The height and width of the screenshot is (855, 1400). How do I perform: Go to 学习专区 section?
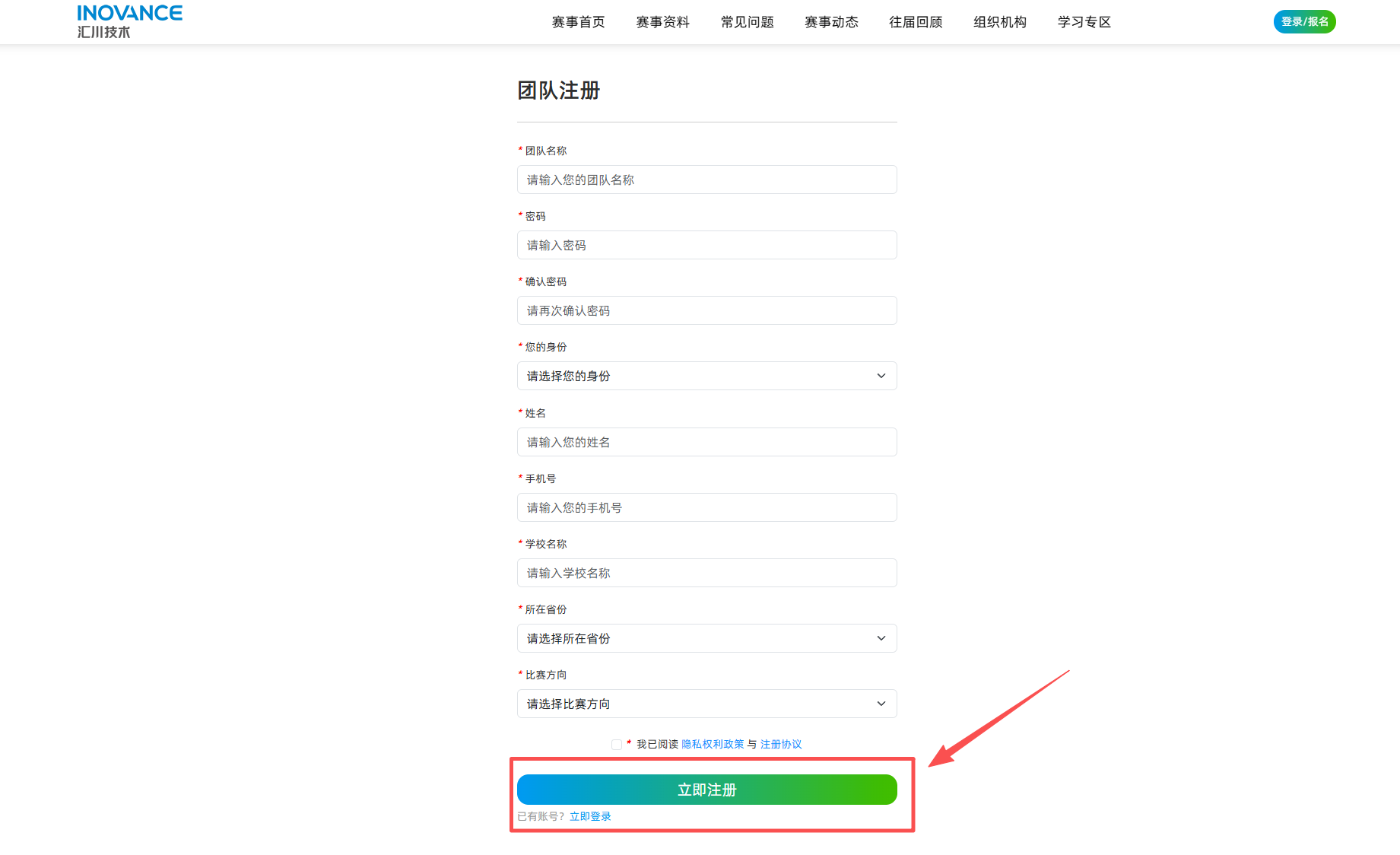coord(1084,22)
